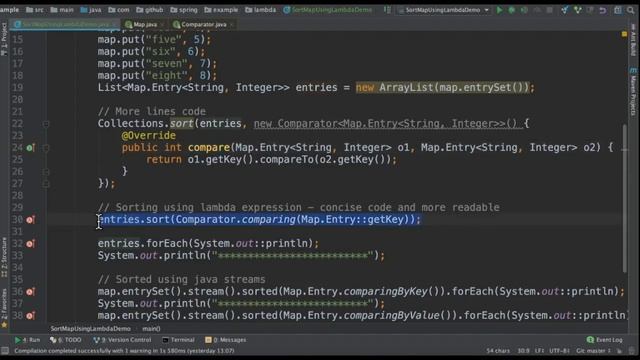Open the Messages tool window tab

coord(225,340)
